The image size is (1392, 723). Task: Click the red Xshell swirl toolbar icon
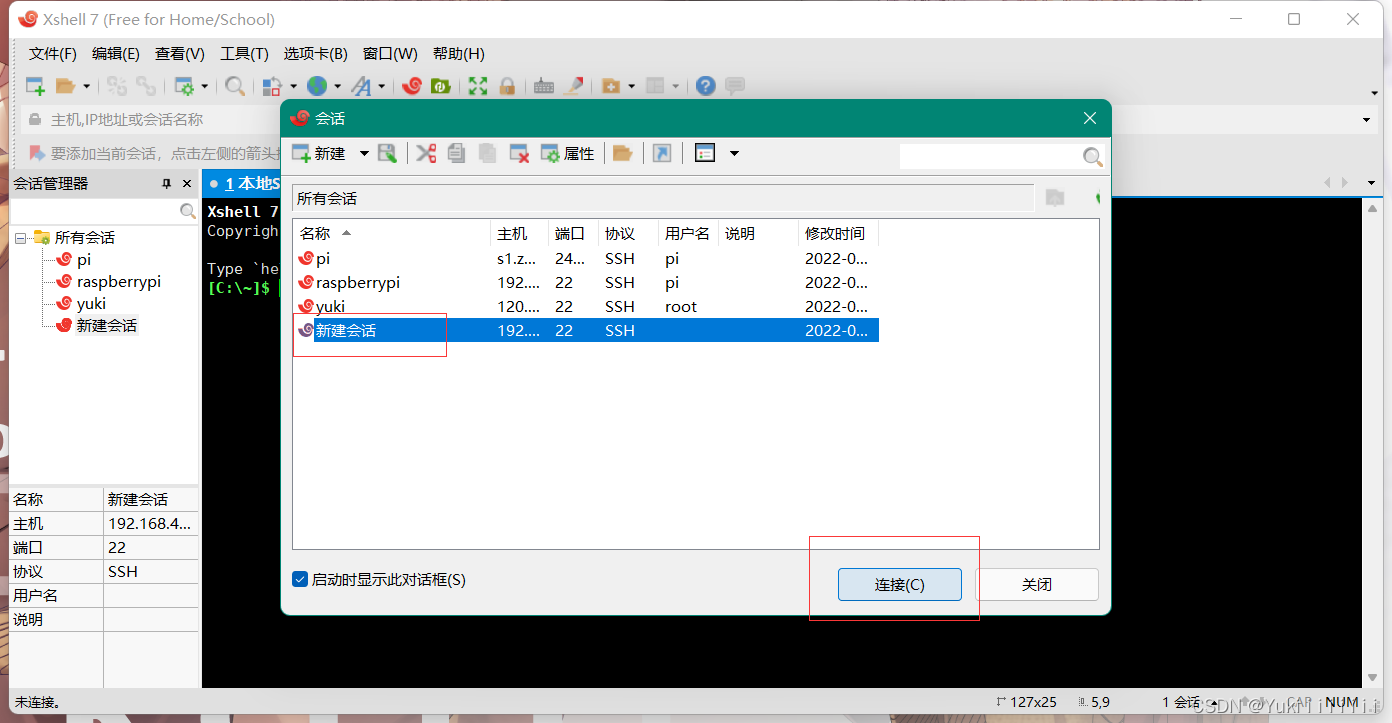click(411, 86)
